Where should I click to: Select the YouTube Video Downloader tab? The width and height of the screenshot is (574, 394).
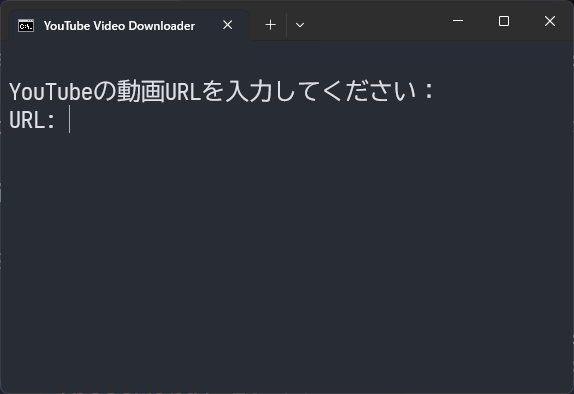[129, 25]
